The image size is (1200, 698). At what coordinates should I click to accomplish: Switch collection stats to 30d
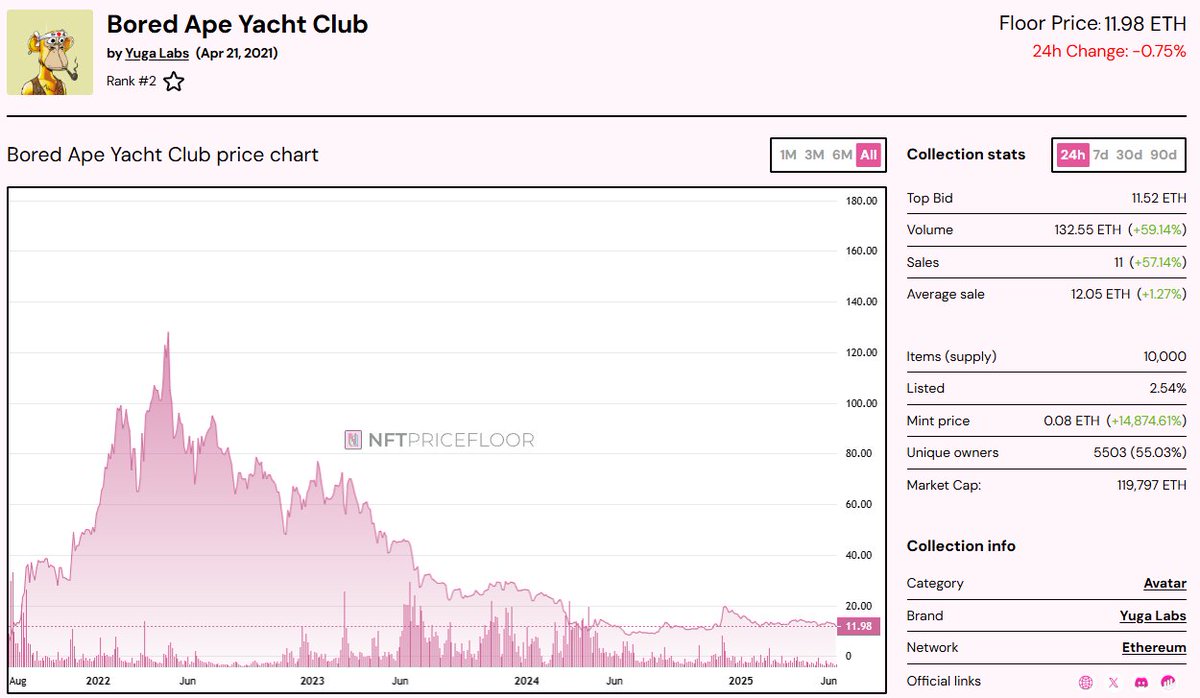click(1129, 155)
